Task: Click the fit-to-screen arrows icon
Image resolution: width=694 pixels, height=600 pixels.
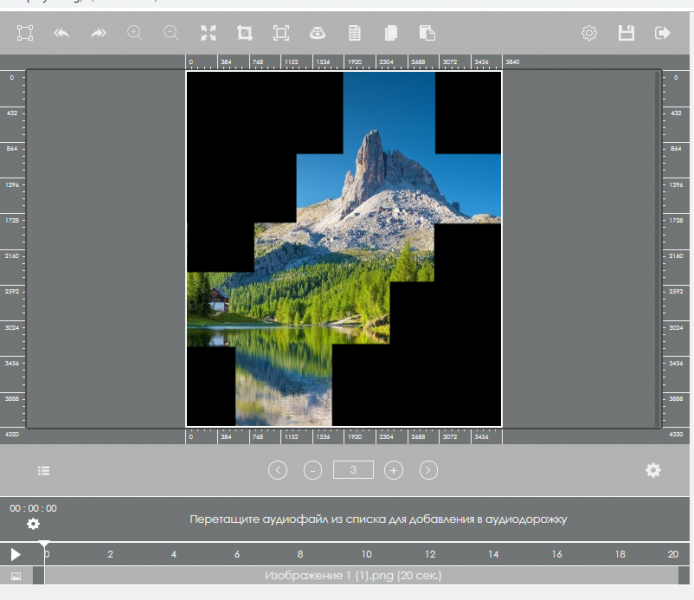Action: (208, 33)
